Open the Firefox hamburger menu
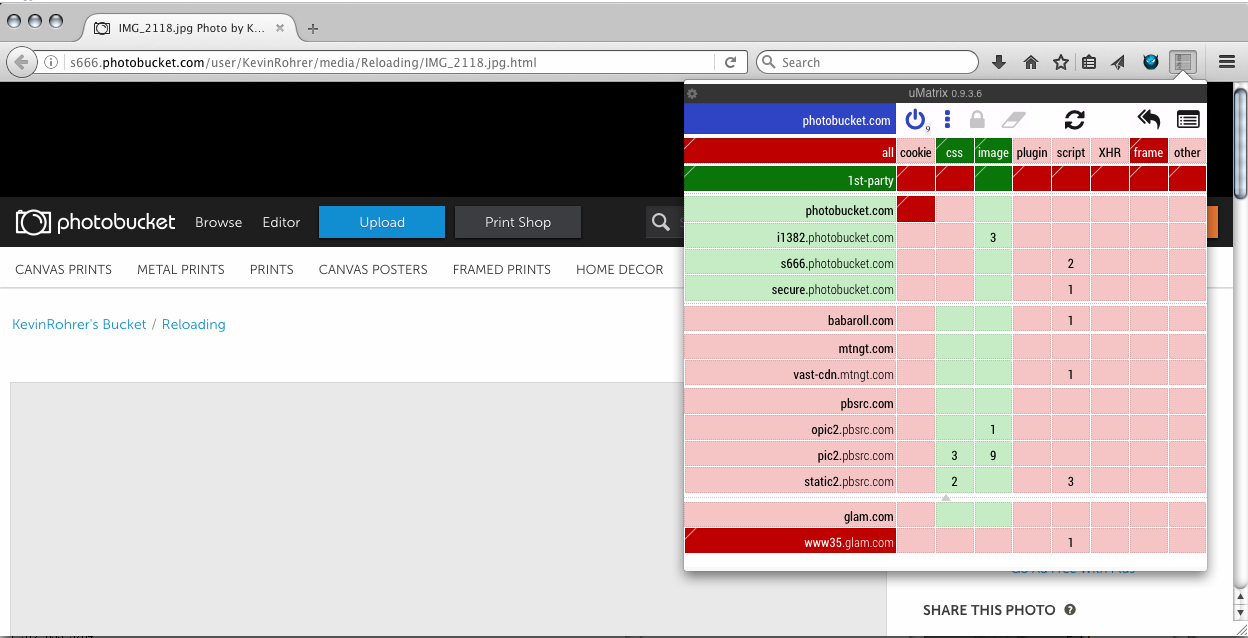The height and width of the screenshot is (638, 1248). coord(1227,62)
